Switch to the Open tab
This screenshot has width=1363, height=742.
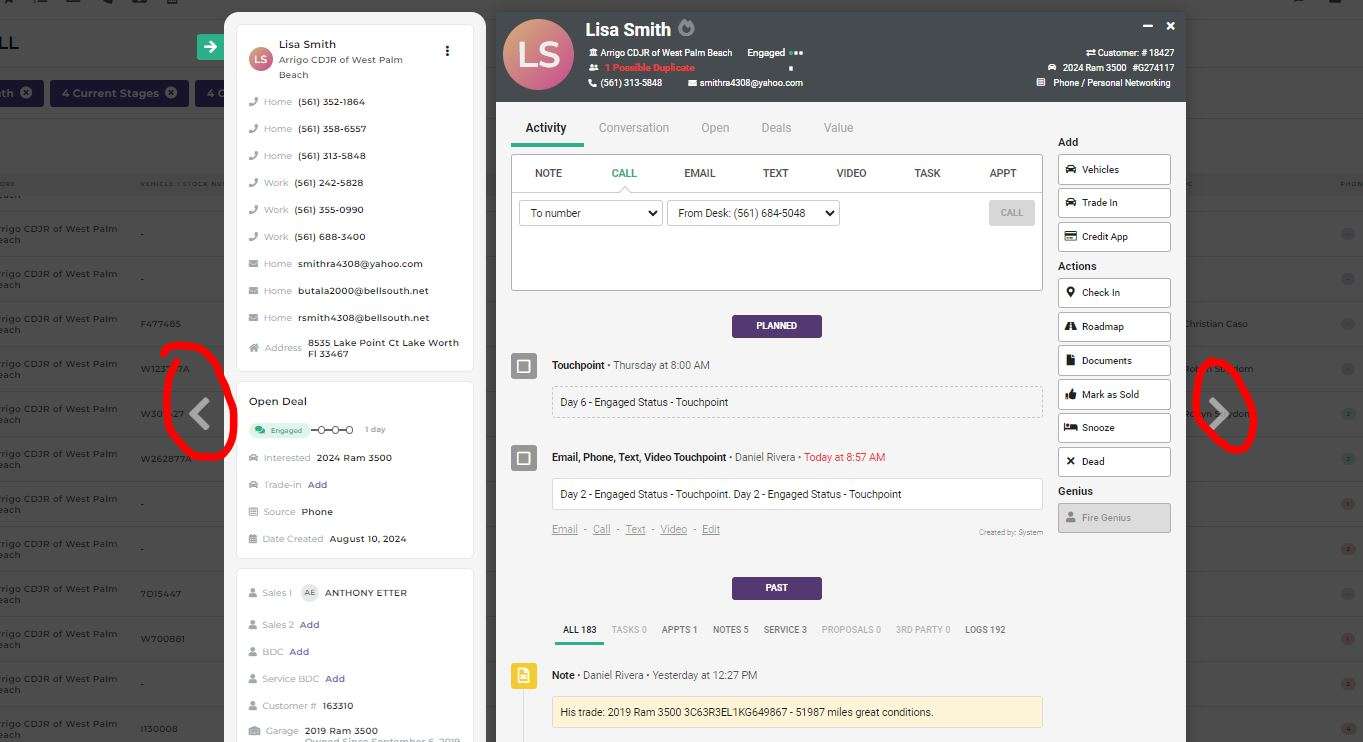[x=715, y=128]
